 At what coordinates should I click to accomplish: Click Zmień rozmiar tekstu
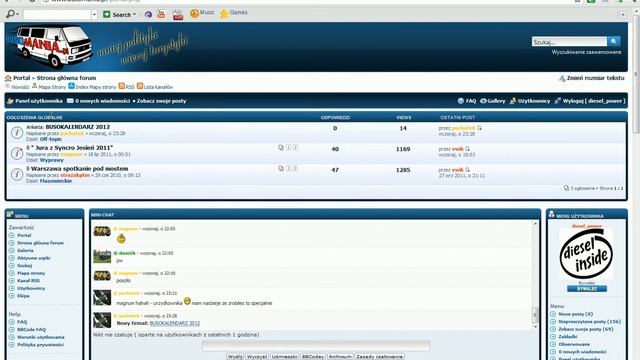596,78
